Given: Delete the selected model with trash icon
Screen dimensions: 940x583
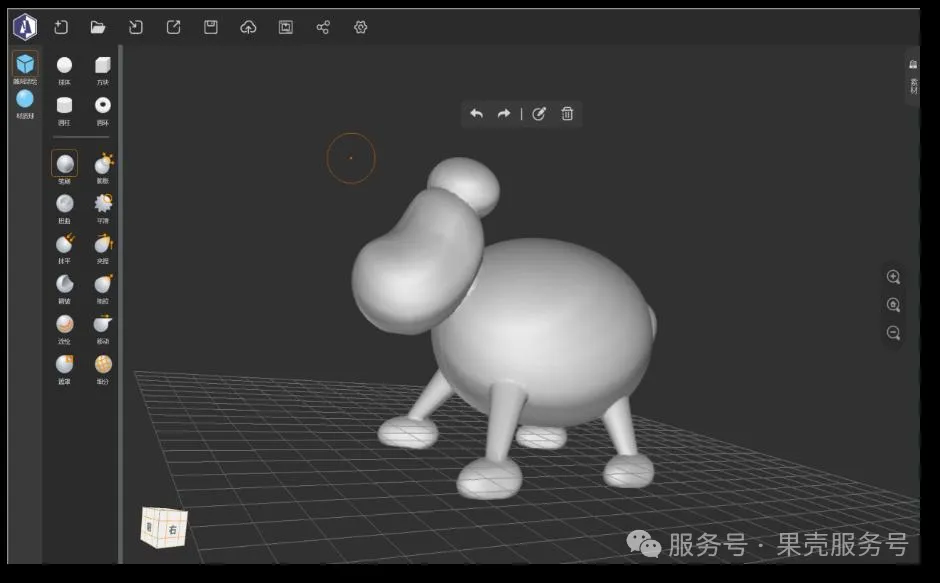Looking at the screenshot, I should pyautogui.click(x=567, y=113).
